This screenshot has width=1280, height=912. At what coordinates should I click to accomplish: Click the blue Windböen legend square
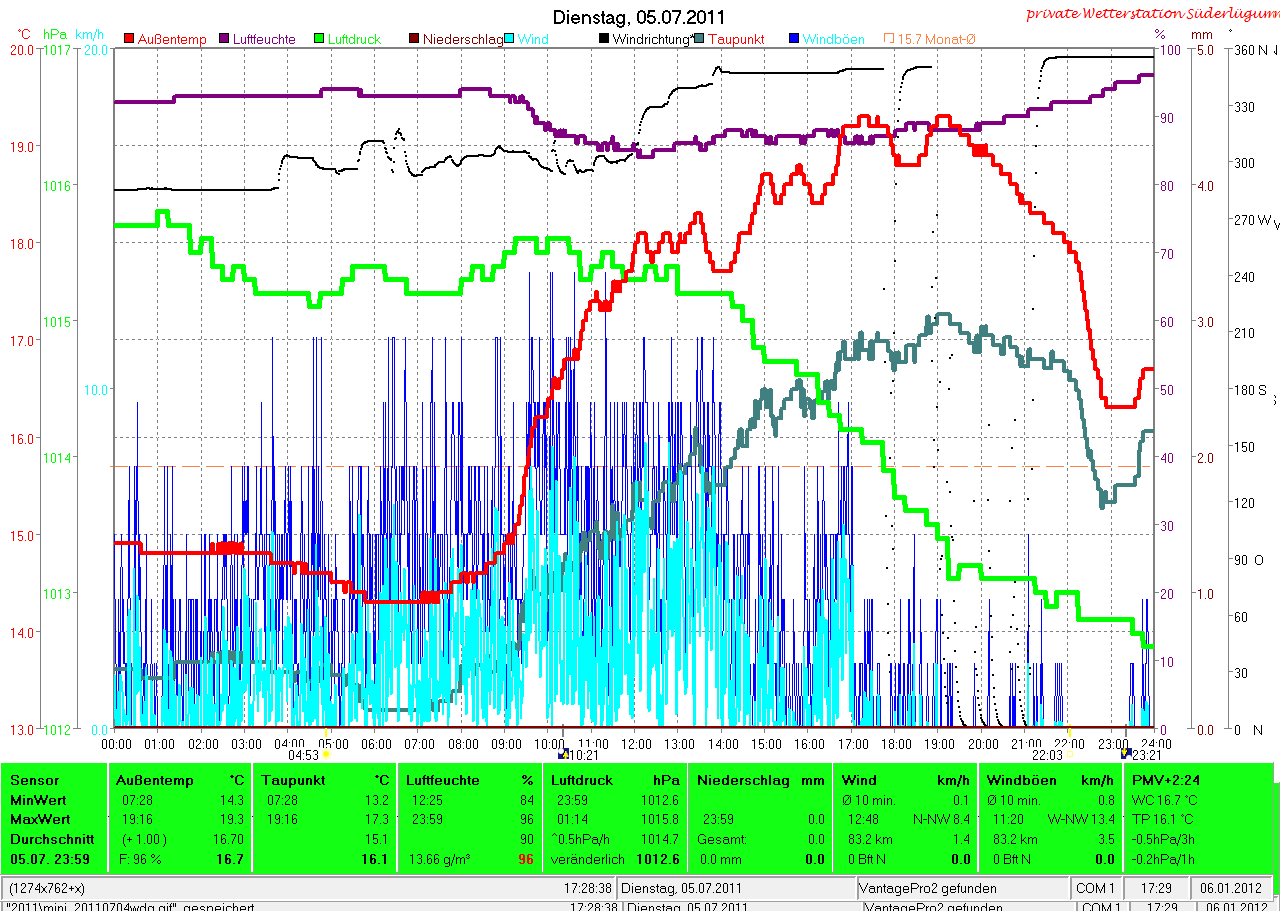795,39
